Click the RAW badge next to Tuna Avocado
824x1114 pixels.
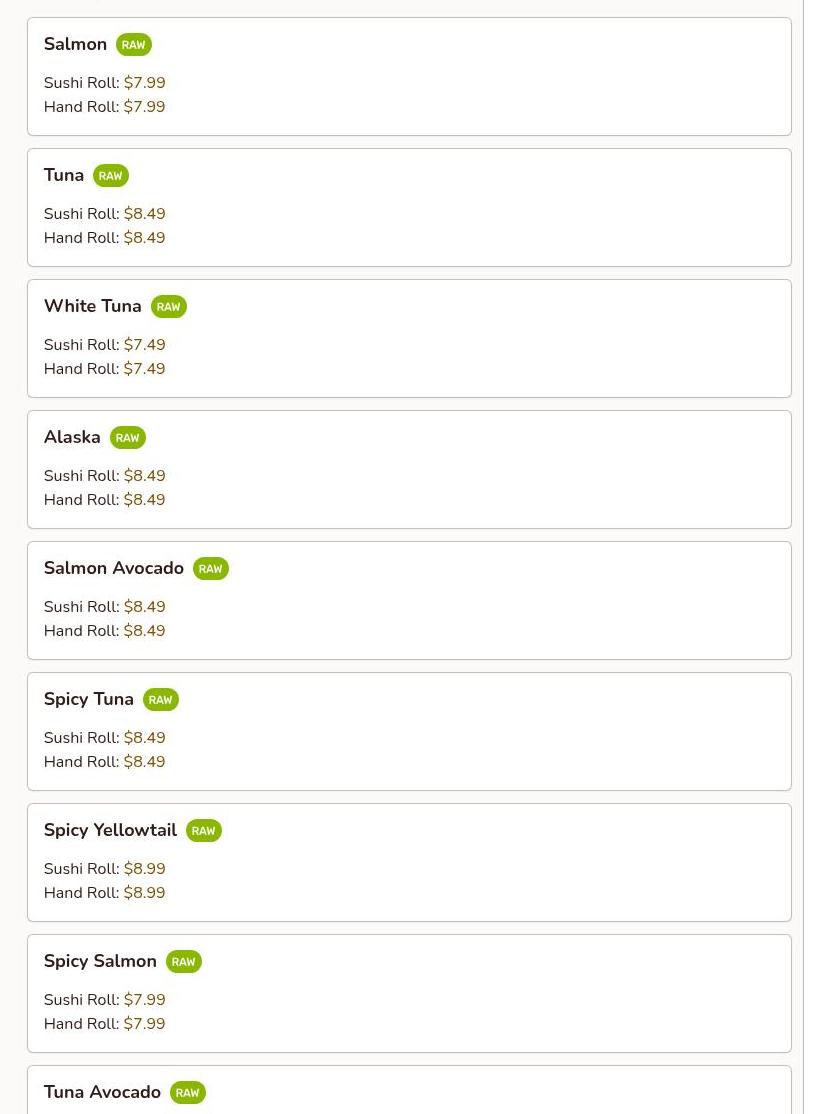click(188, 1093)
